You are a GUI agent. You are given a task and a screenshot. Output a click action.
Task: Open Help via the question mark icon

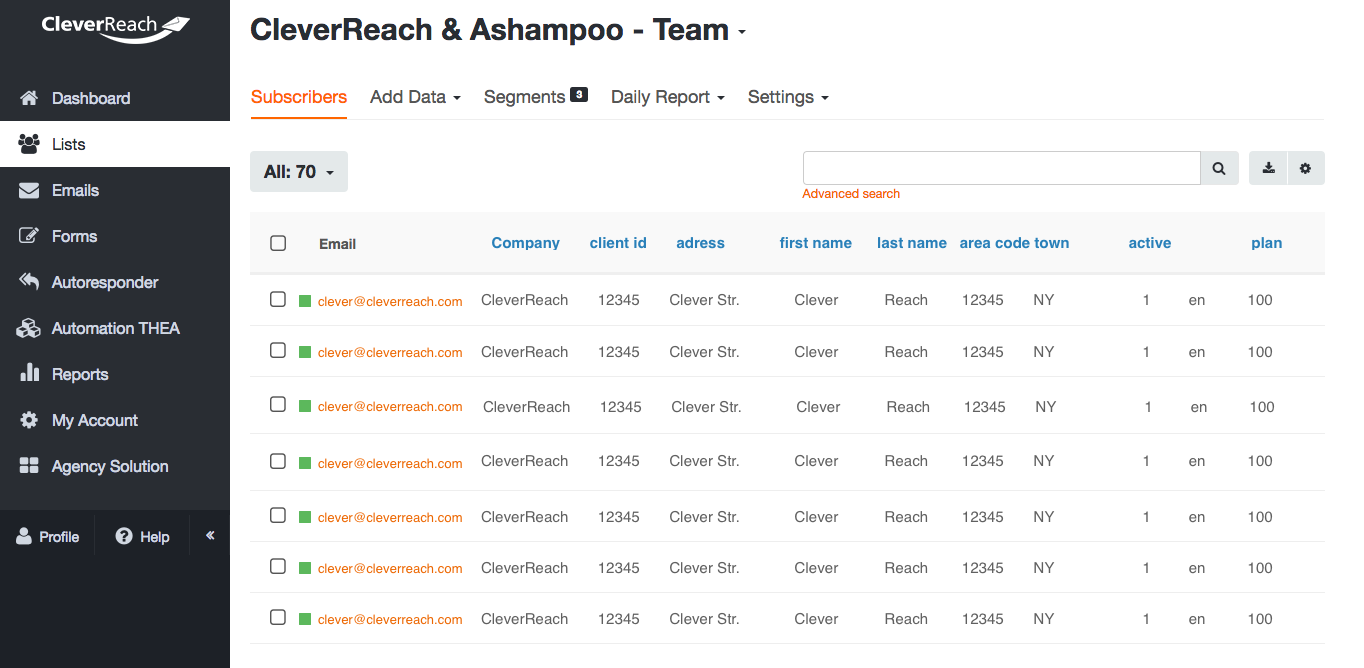124,537
